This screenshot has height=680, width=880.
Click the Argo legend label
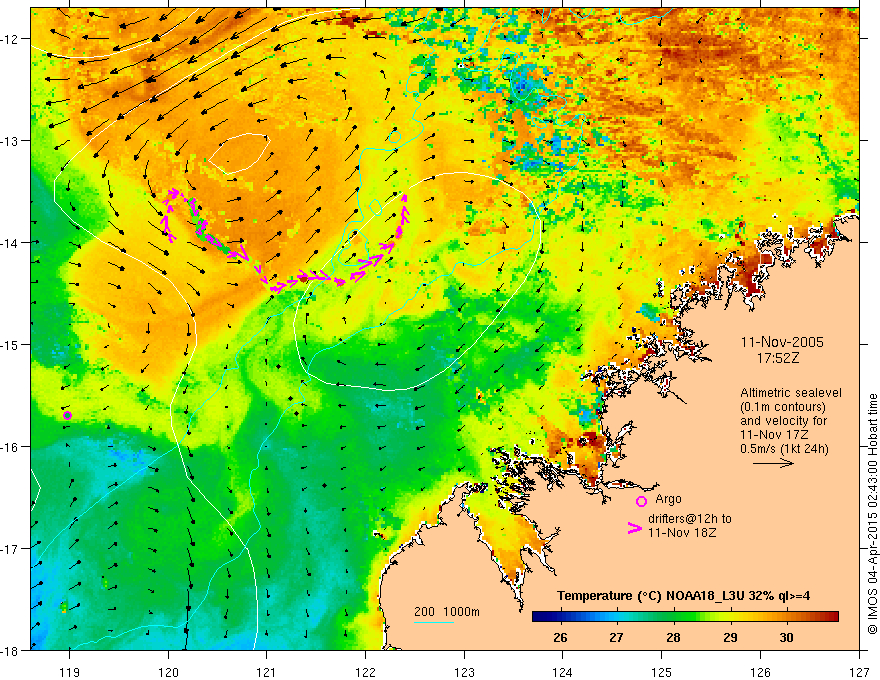pyautogui.click(x=668, y=499)
